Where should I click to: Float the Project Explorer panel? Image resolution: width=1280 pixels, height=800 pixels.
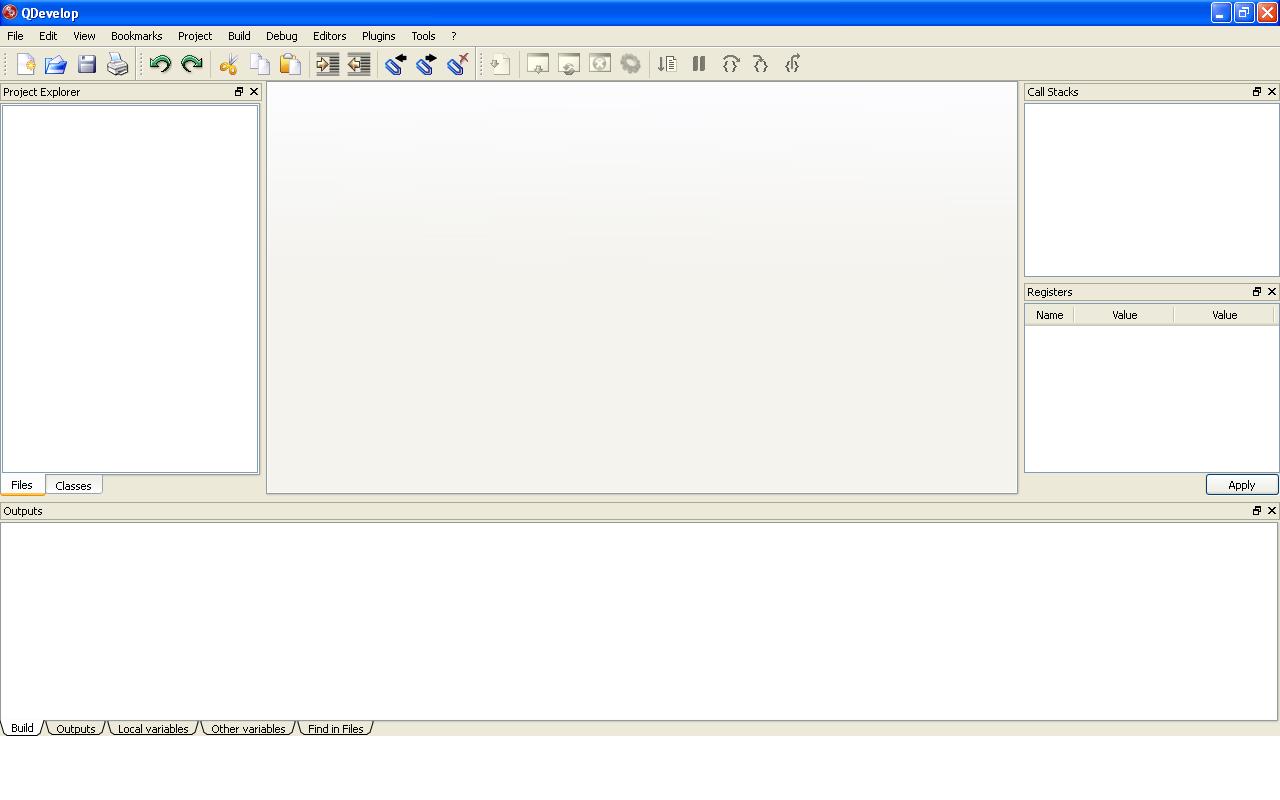[x=239, y=91]
